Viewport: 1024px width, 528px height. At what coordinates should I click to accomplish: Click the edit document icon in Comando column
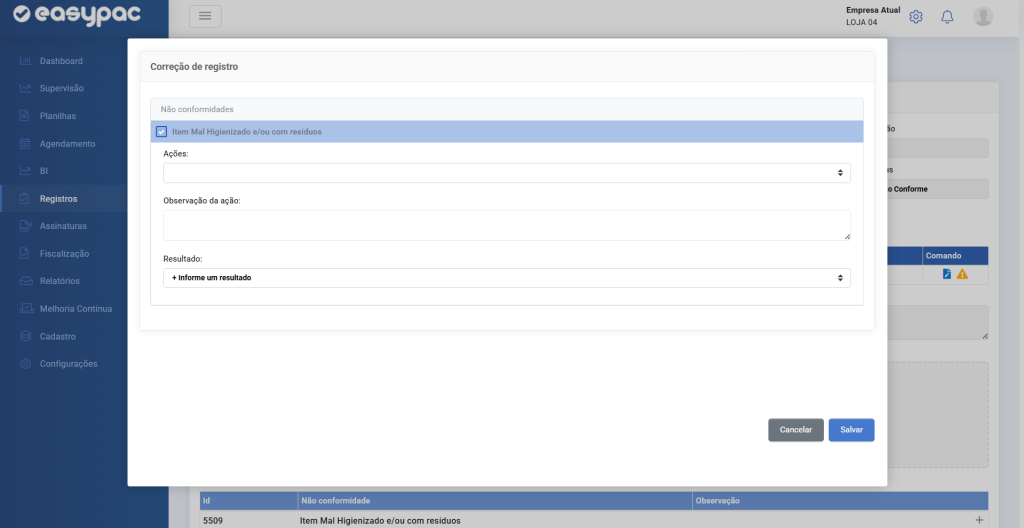point(947,274)
